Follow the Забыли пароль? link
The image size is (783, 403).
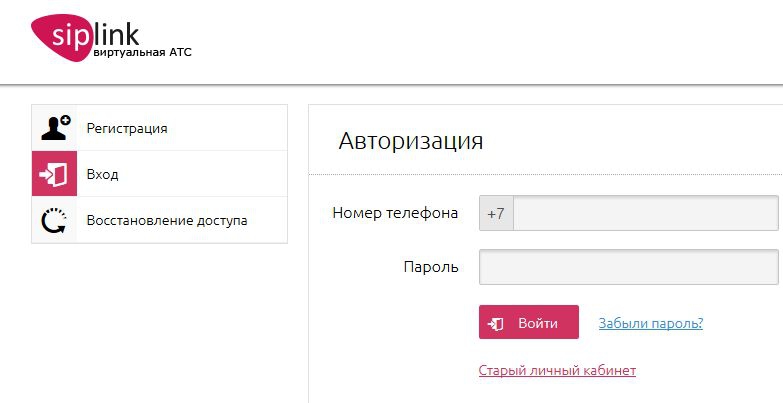pyautogui.click(x=650, y=323)
